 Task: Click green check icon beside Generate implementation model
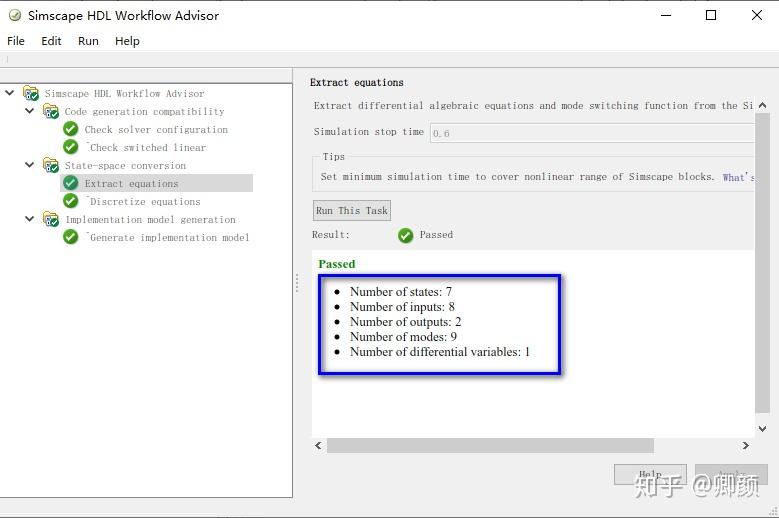71,237
